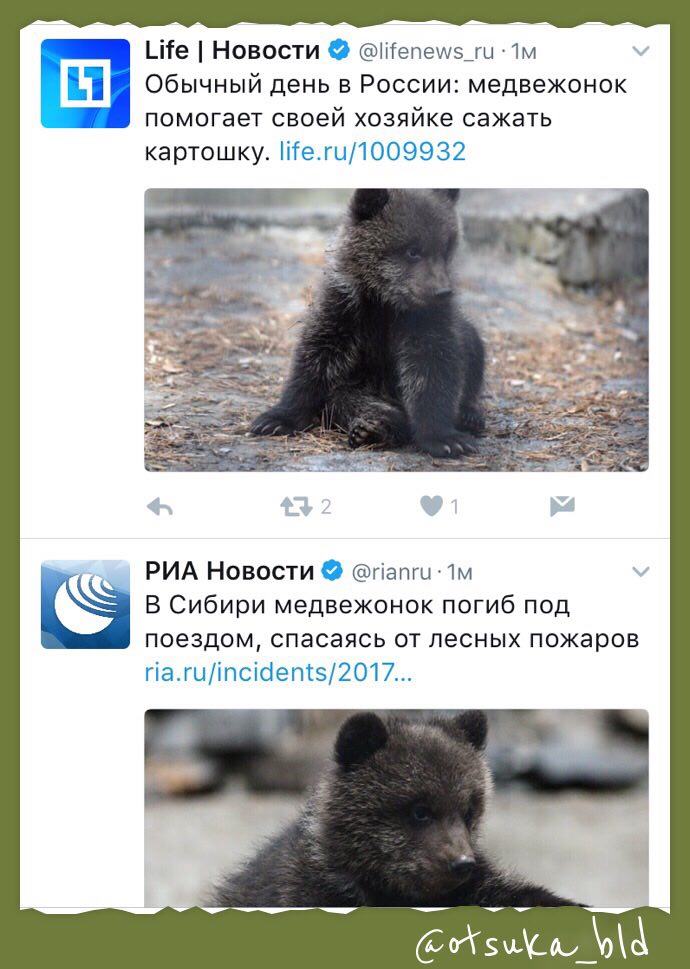
Task: Expand options chevron on РИА Новости tweet
Action: click(641, 572)
